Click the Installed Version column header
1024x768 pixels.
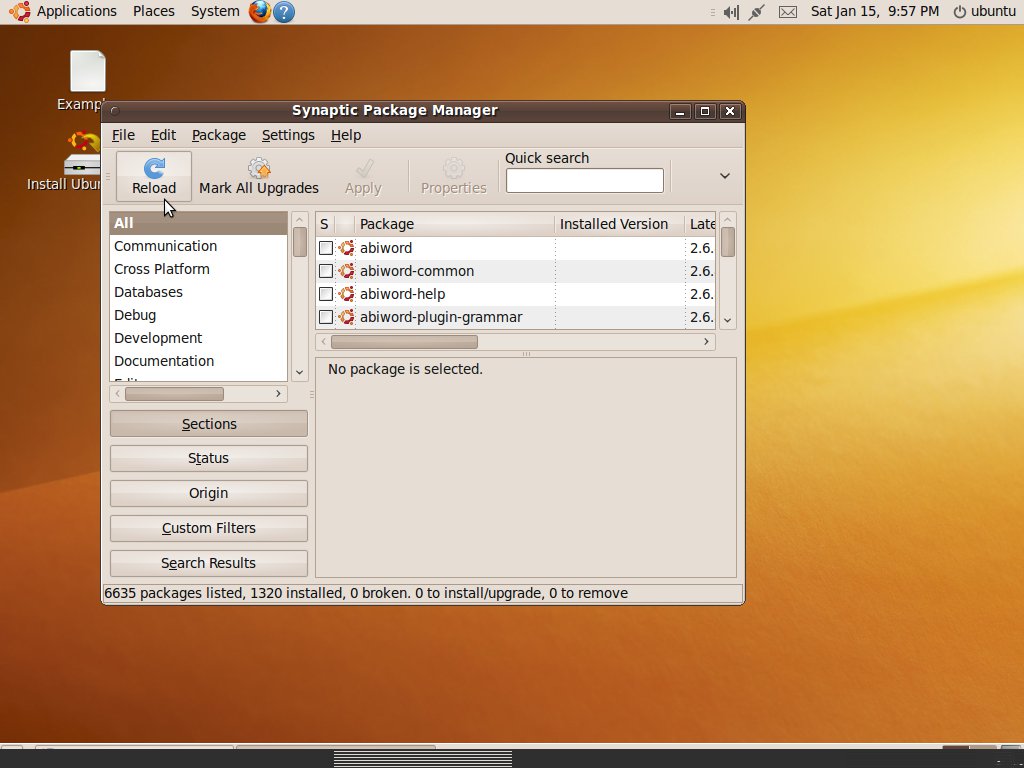tap(619, 224)
